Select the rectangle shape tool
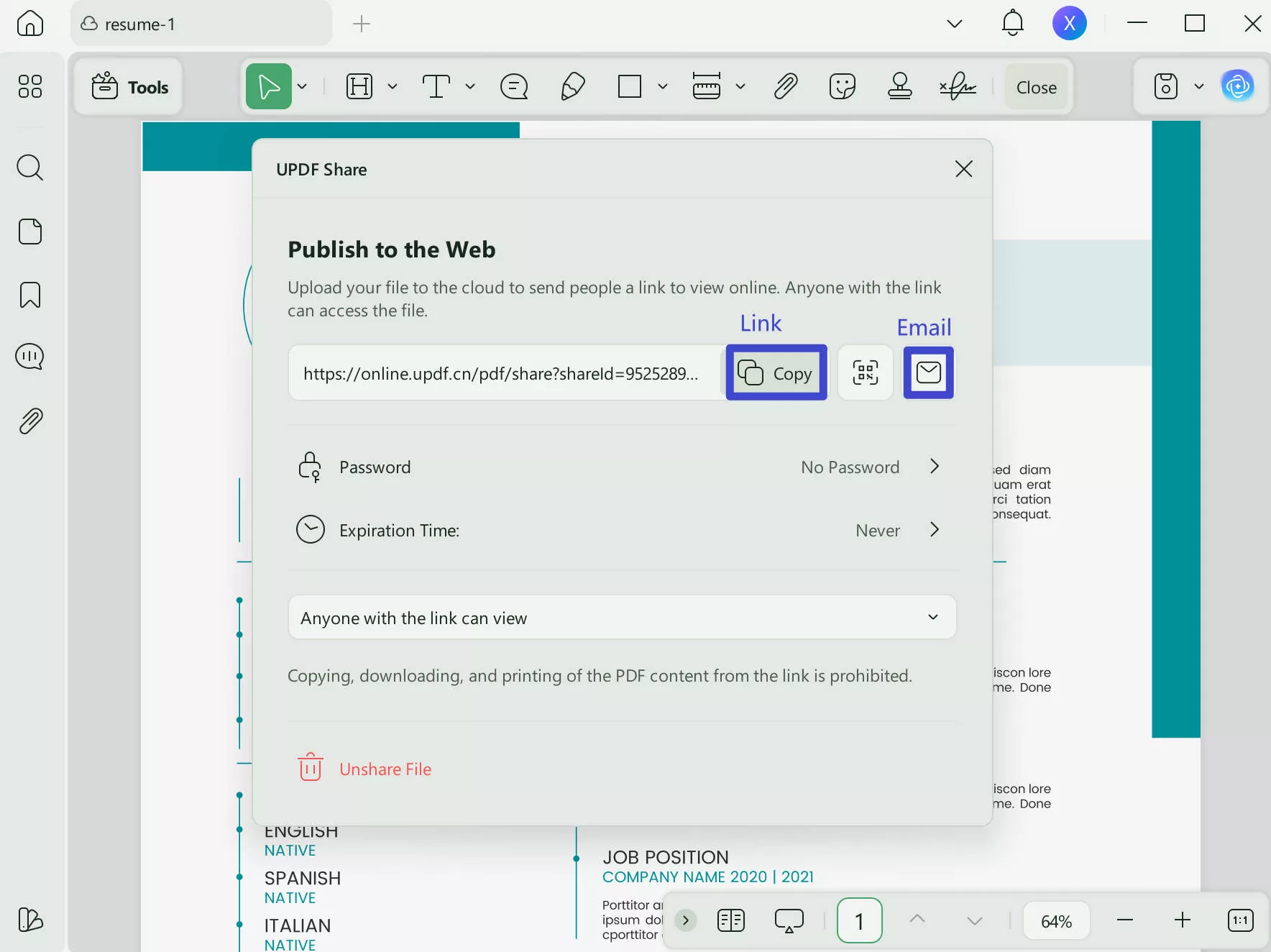The image size is (1271, 952). (630, 87)
